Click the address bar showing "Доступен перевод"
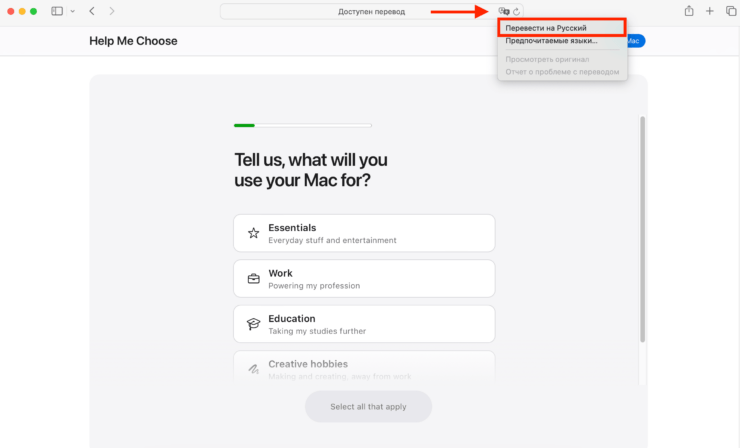The height and width of the screenshot is (448, 740). [357, 11]
